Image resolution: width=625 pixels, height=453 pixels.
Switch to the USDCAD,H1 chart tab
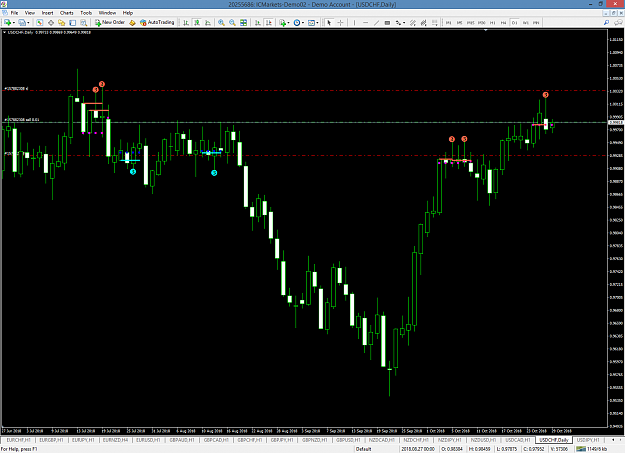coord(517,440)
